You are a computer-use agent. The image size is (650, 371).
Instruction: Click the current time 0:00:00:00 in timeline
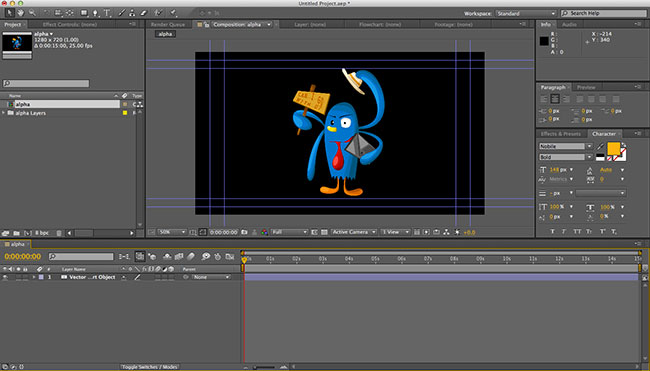22,257
